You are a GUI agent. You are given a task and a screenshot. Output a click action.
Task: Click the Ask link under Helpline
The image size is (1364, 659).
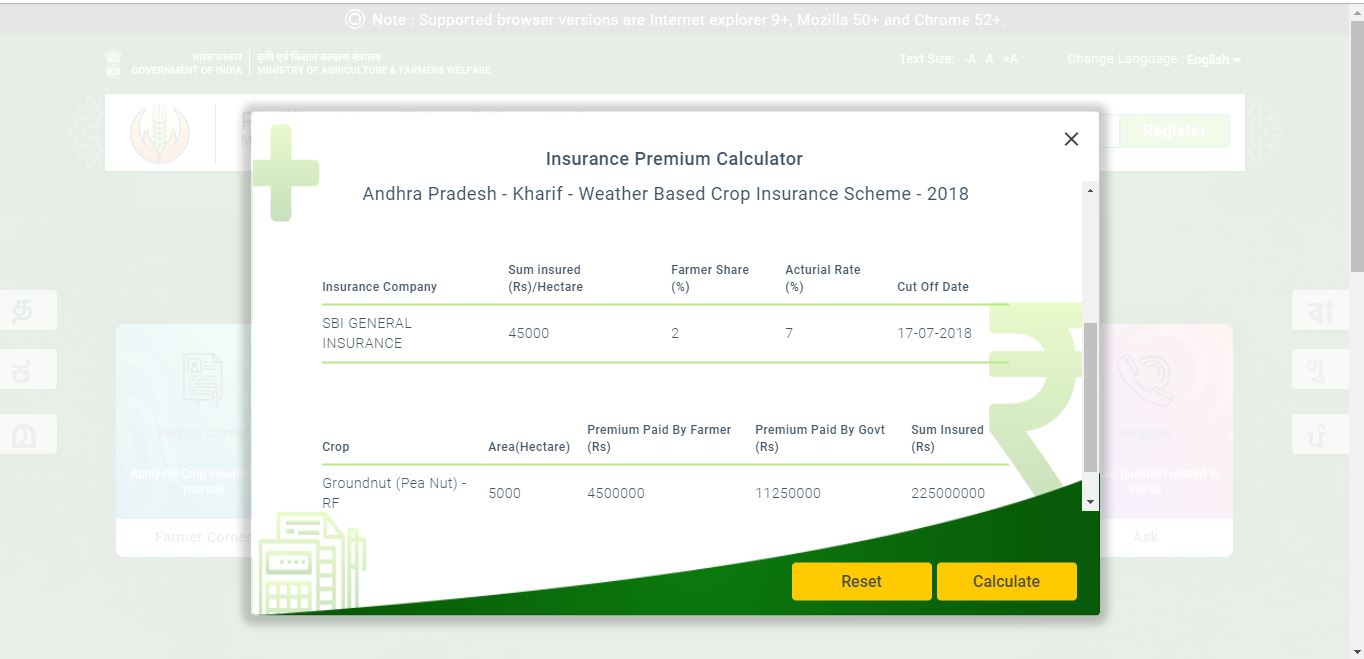tap(1144, 537)
